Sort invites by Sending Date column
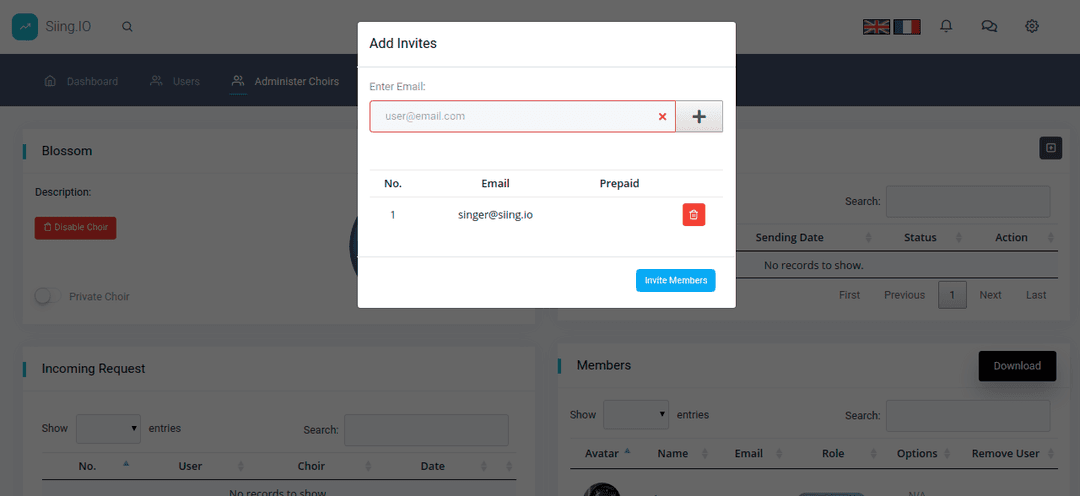The width and height of the screenshot is (1080, 496). click(789, 237)
